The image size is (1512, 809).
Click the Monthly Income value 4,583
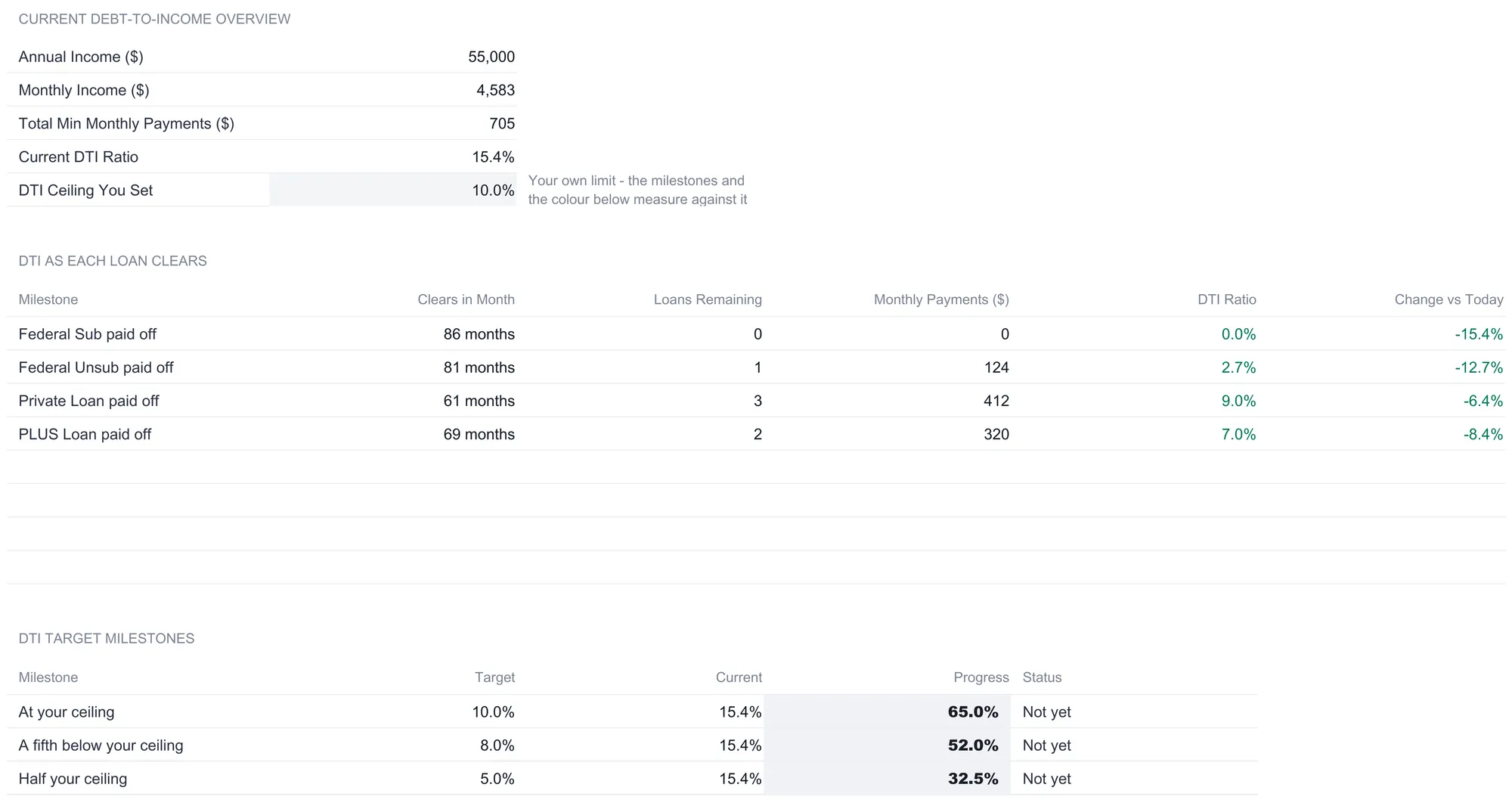(495, 90)
